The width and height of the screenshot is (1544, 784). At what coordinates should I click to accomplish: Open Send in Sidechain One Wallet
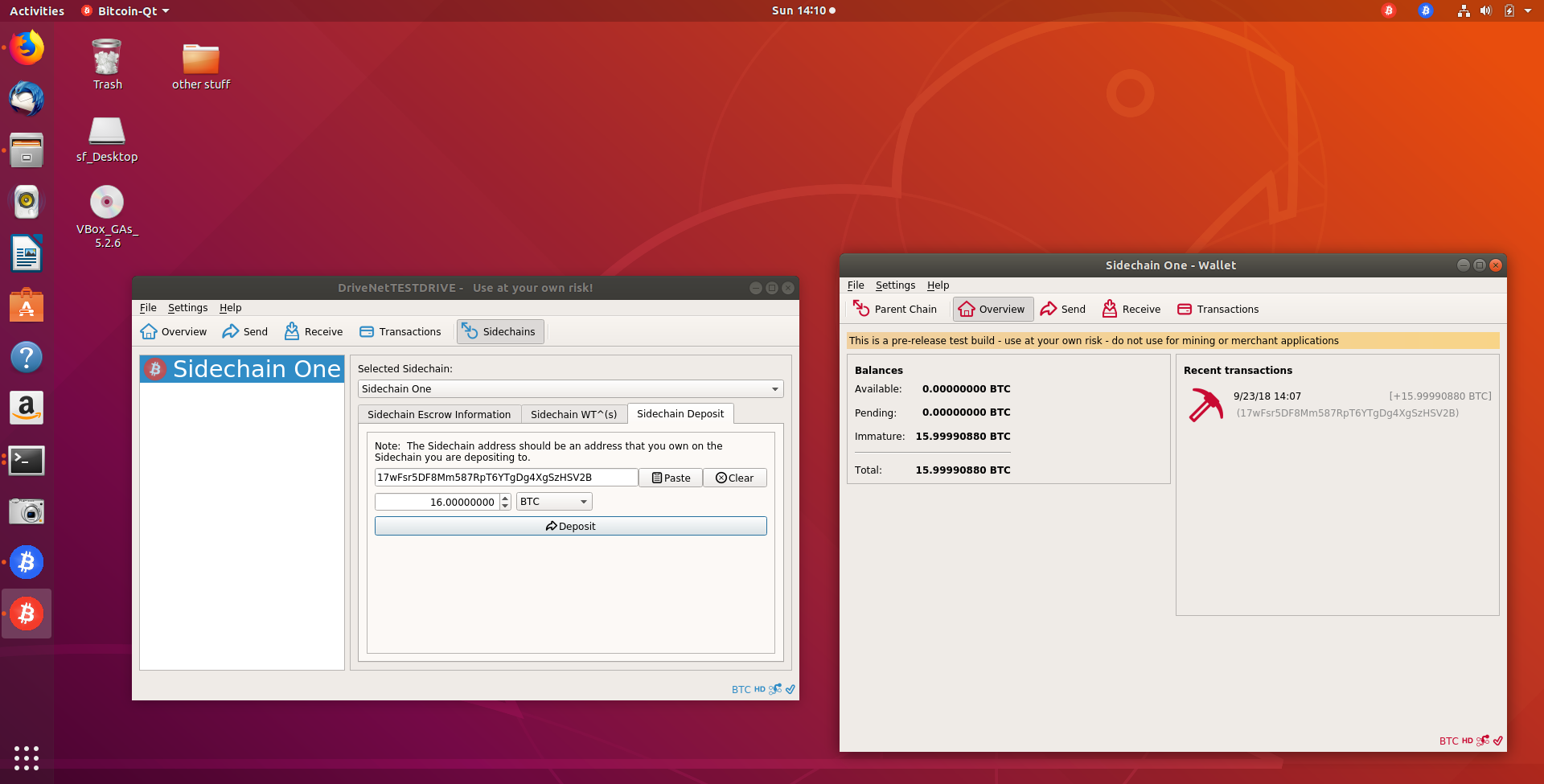(x=1063, y=309)
